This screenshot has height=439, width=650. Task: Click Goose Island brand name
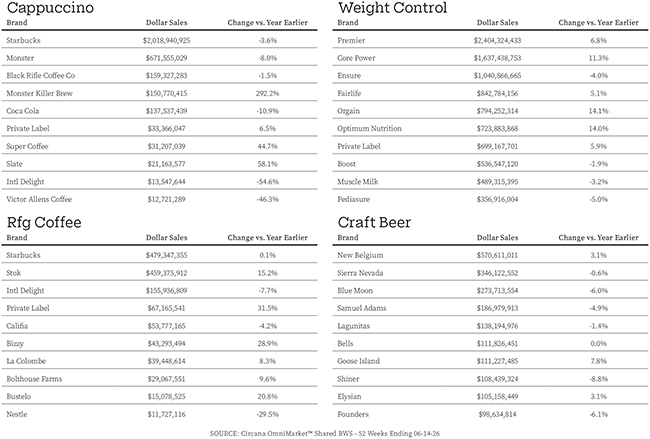[x=358, y=361]
